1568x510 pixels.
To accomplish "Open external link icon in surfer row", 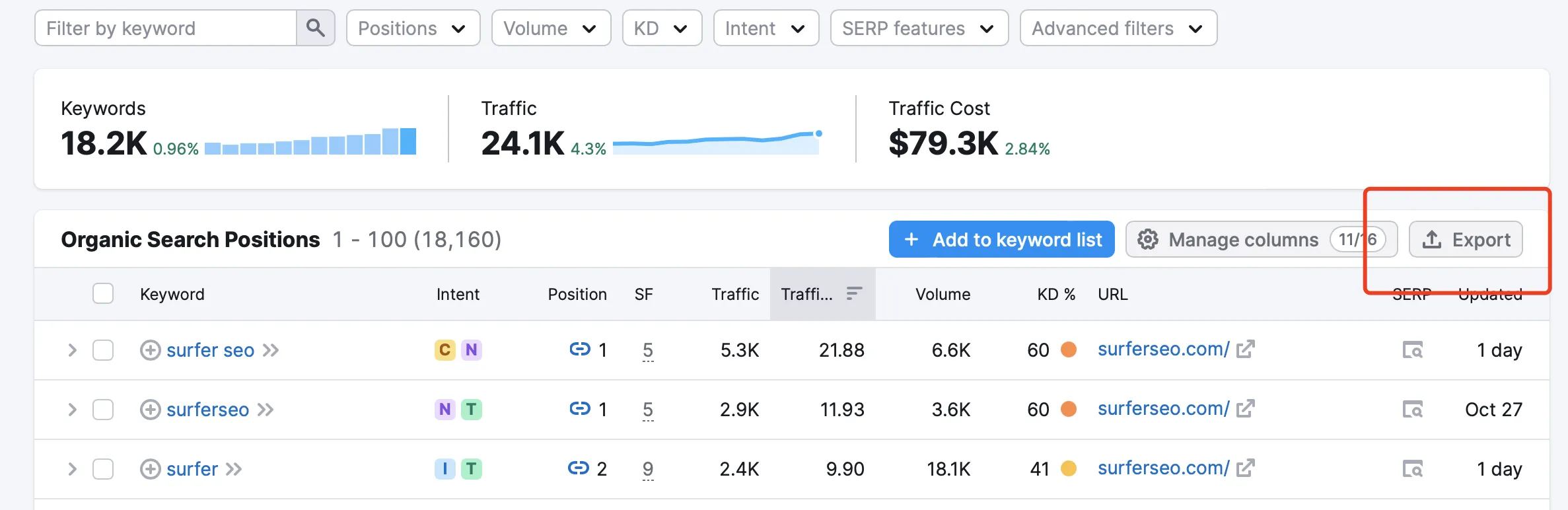I will point(1246,468).
